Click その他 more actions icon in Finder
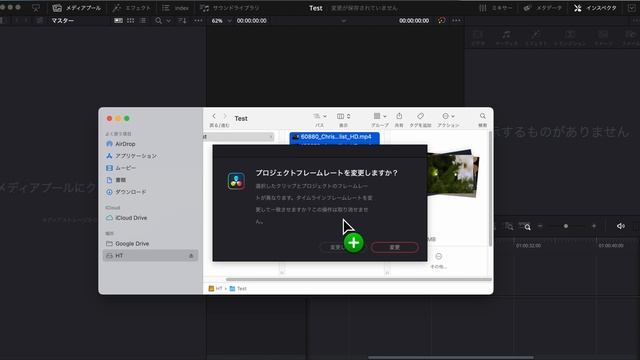This screenshot has height=360, width=640. 438,256
